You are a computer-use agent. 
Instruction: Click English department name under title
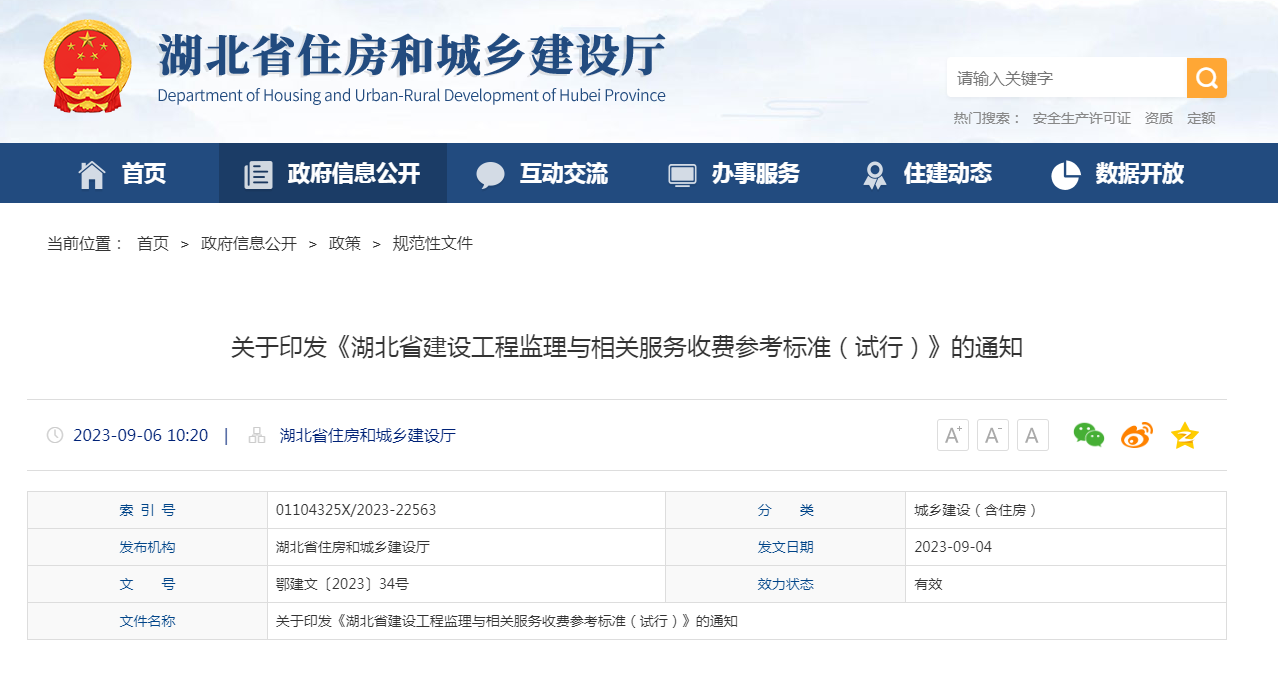(411, 96)
